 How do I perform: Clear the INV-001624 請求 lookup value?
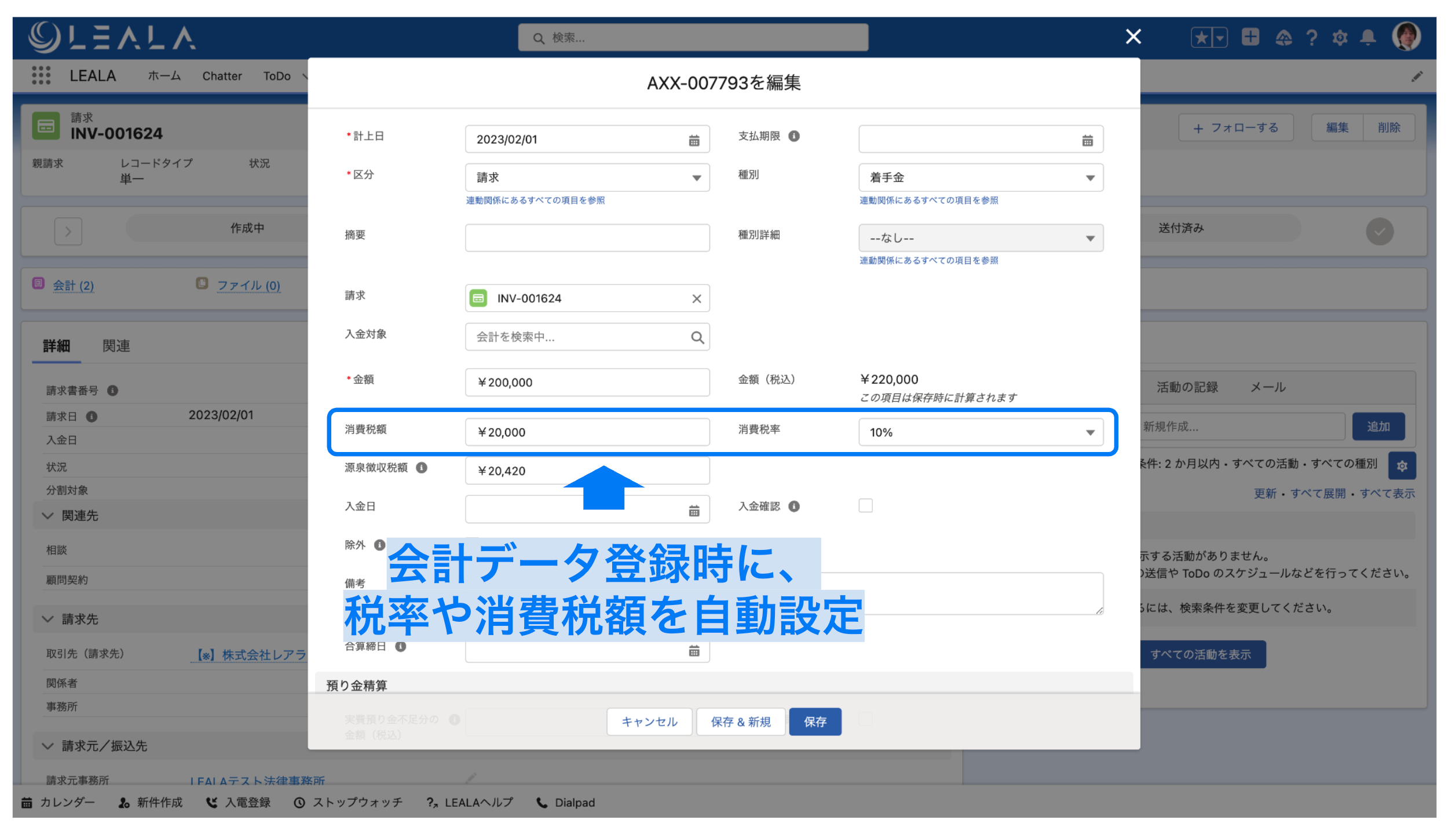point(696,298)
